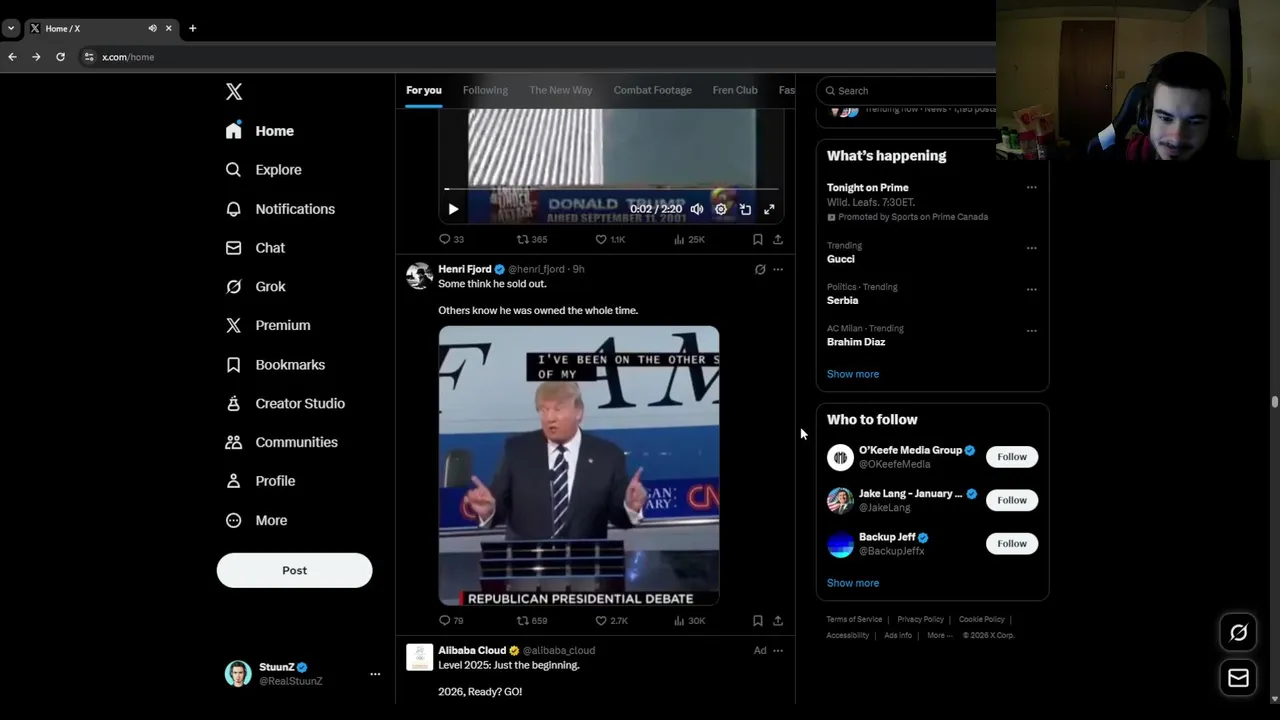Open Premium in left navigation
The image size is (1280, 720).
[268, 326]
